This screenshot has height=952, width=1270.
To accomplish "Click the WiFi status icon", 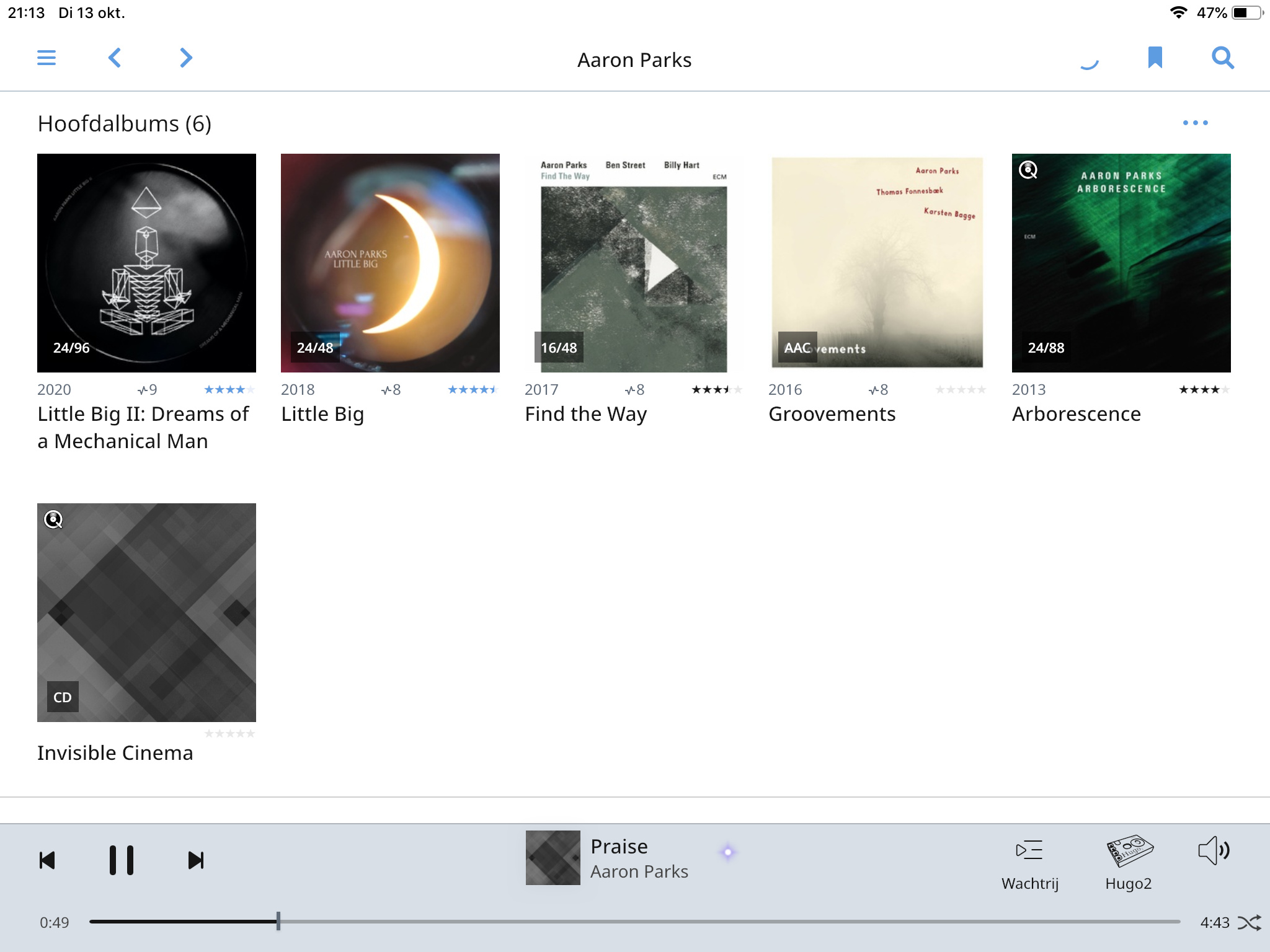I will click(x=1178, y=12).
